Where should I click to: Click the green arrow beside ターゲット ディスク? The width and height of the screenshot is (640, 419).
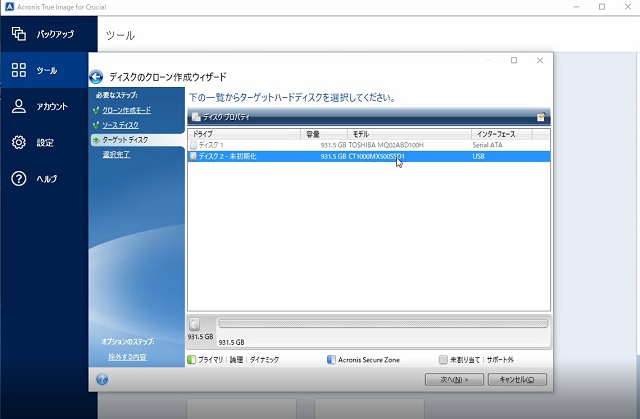(96, 140)
